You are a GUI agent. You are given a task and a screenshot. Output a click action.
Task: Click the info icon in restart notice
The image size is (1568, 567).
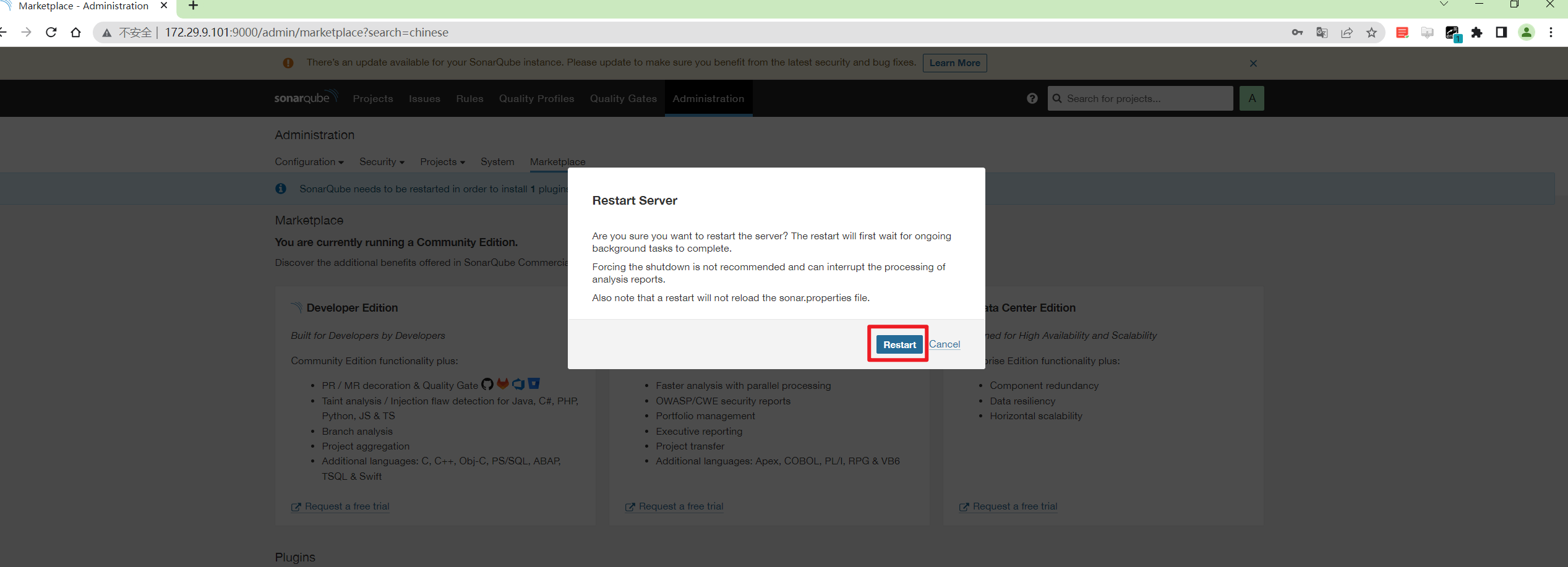pos(281,189)
